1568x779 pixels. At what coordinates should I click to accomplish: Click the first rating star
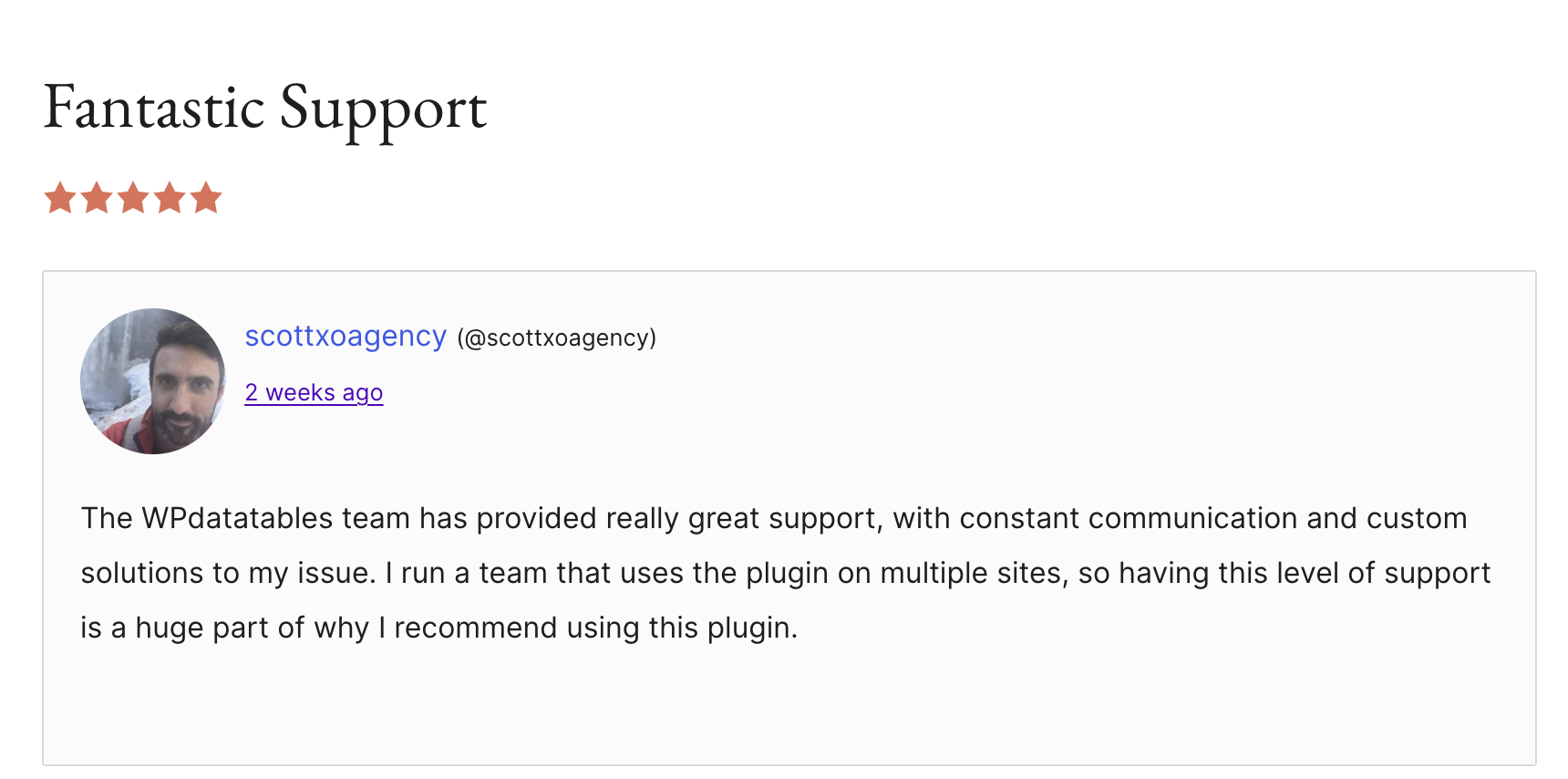[x=60, y=197]
